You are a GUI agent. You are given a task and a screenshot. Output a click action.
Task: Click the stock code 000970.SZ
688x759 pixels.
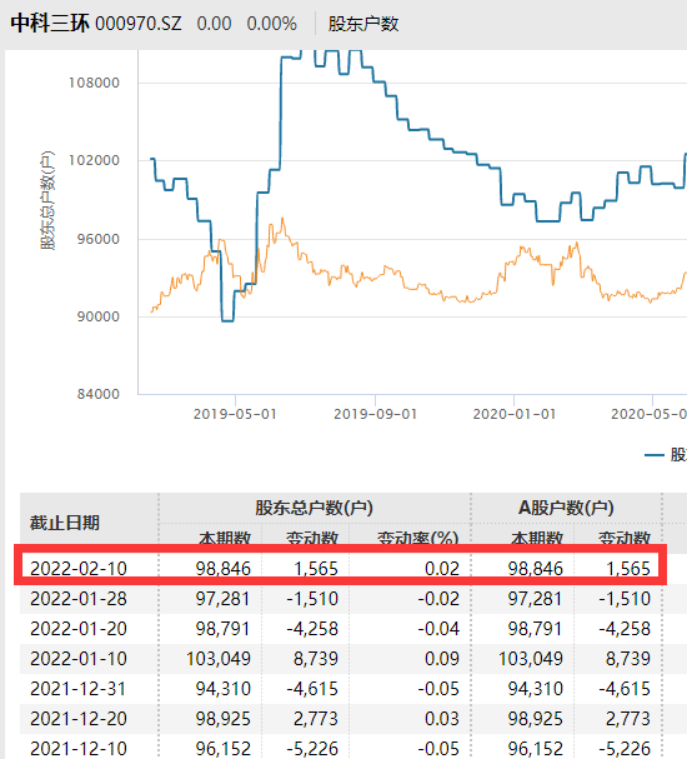point(138,23)
